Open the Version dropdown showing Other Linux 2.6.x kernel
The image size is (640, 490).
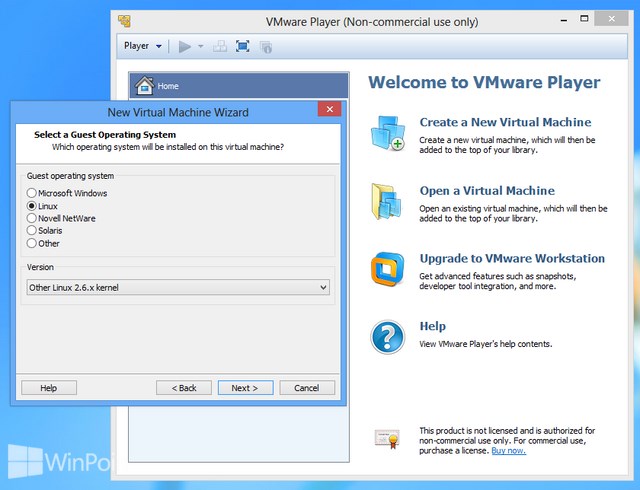click(x=178, y=287)
